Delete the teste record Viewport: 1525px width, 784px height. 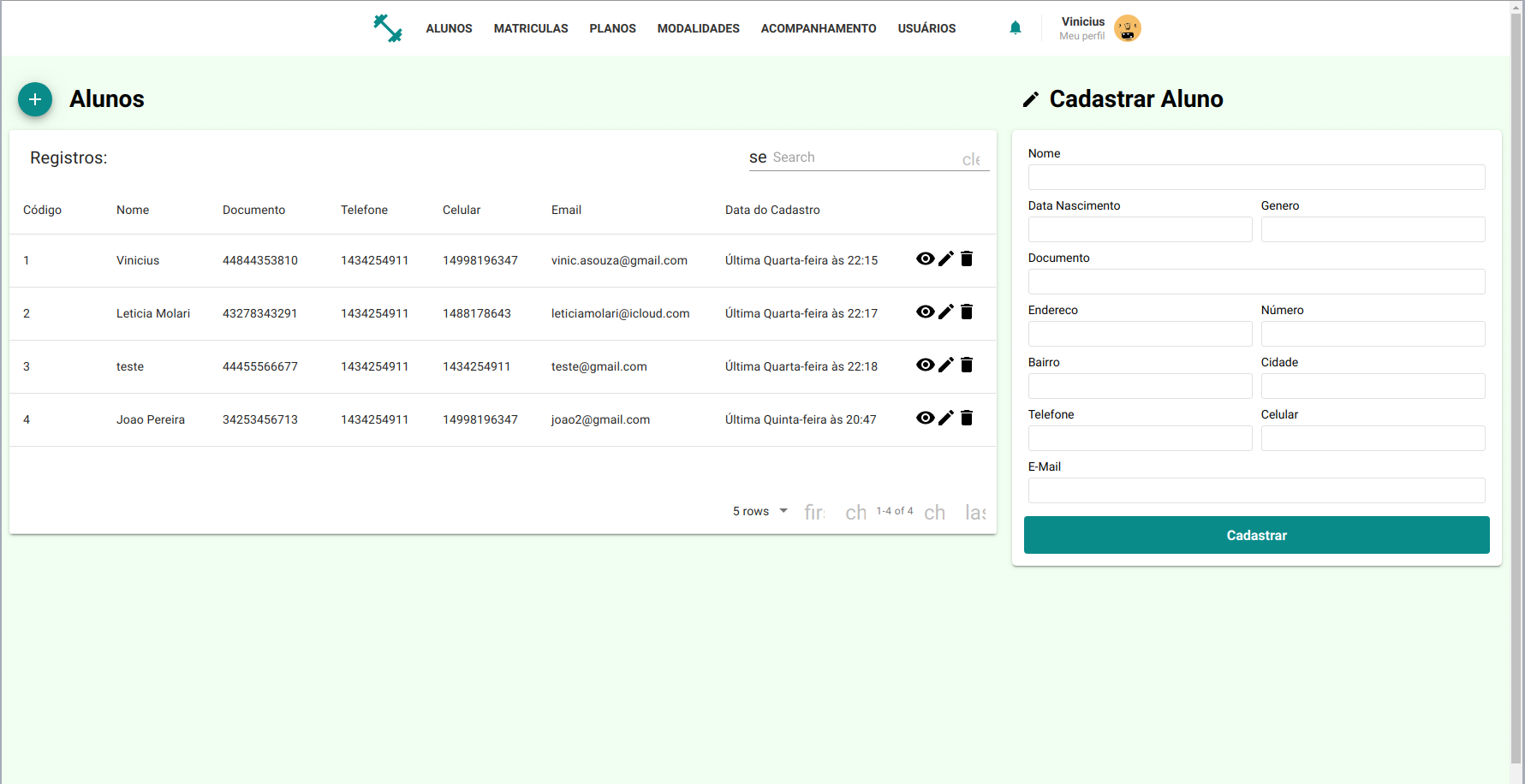tap(967, 365)
